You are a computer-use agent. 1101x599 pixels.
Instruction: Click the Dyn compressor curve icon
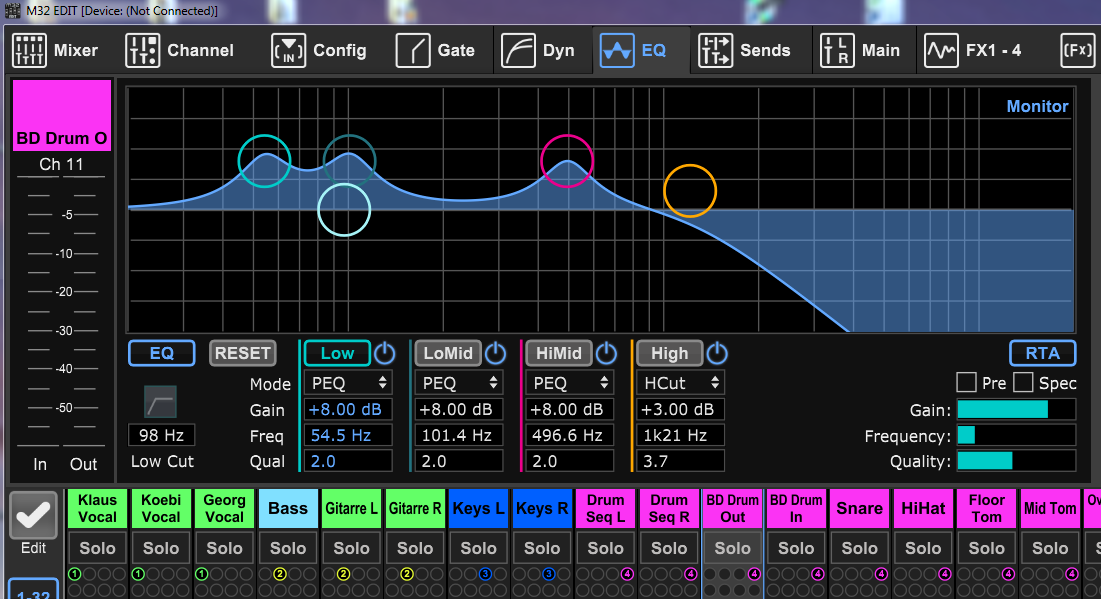tap(518, 51)
